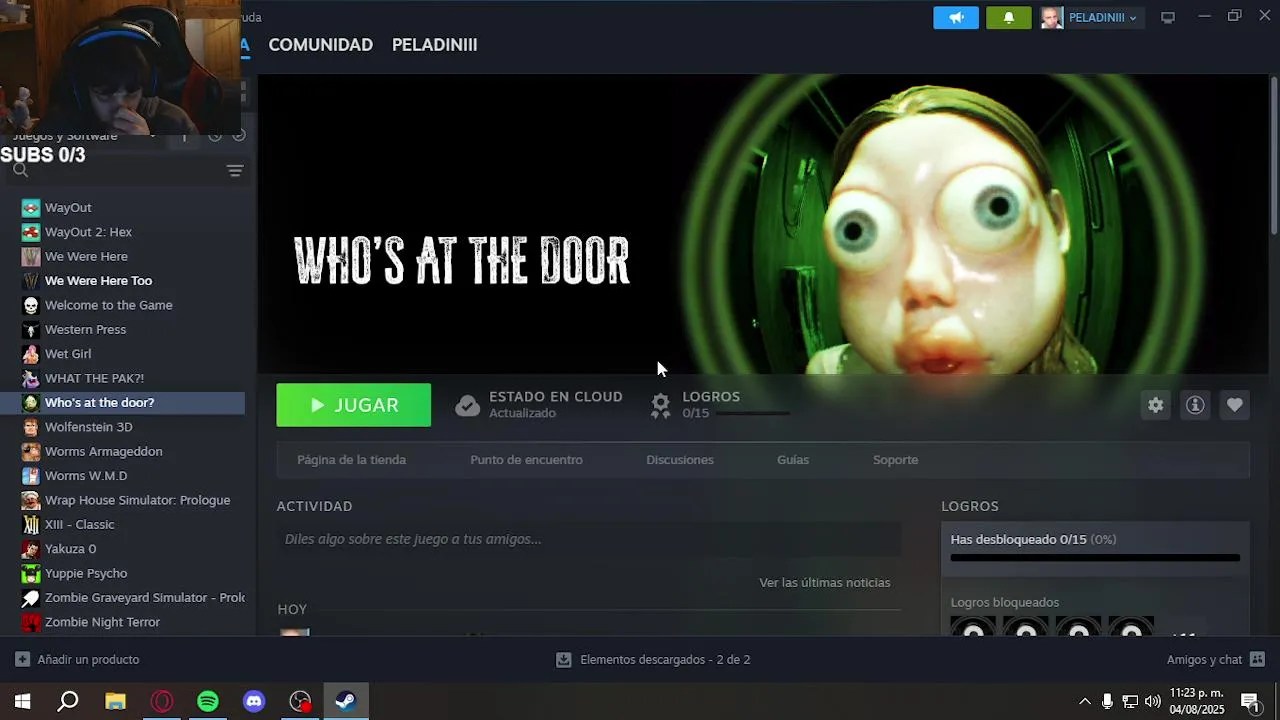The width and height of the screenshot is (1280, 720).
Task: Open the volume tray icon
Action: tap(1153, 702)
